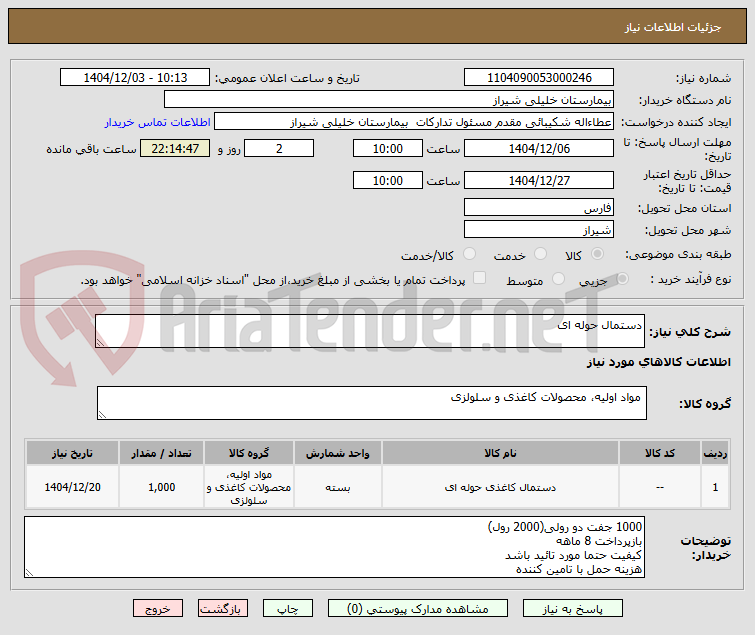Image resolution: width=755 pixels, height=635 pixels.
Task: Click the ایجاد کننده درخواست field
Action: [x=414, y=121]
